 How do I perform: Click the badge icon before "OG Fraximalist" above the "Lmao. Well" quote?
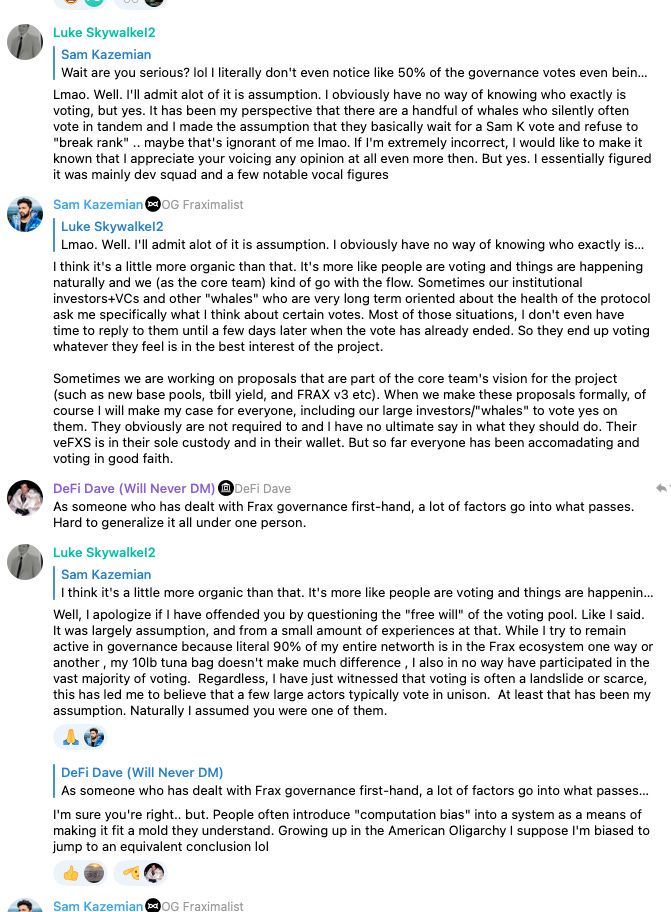click(x=153, y=204)
